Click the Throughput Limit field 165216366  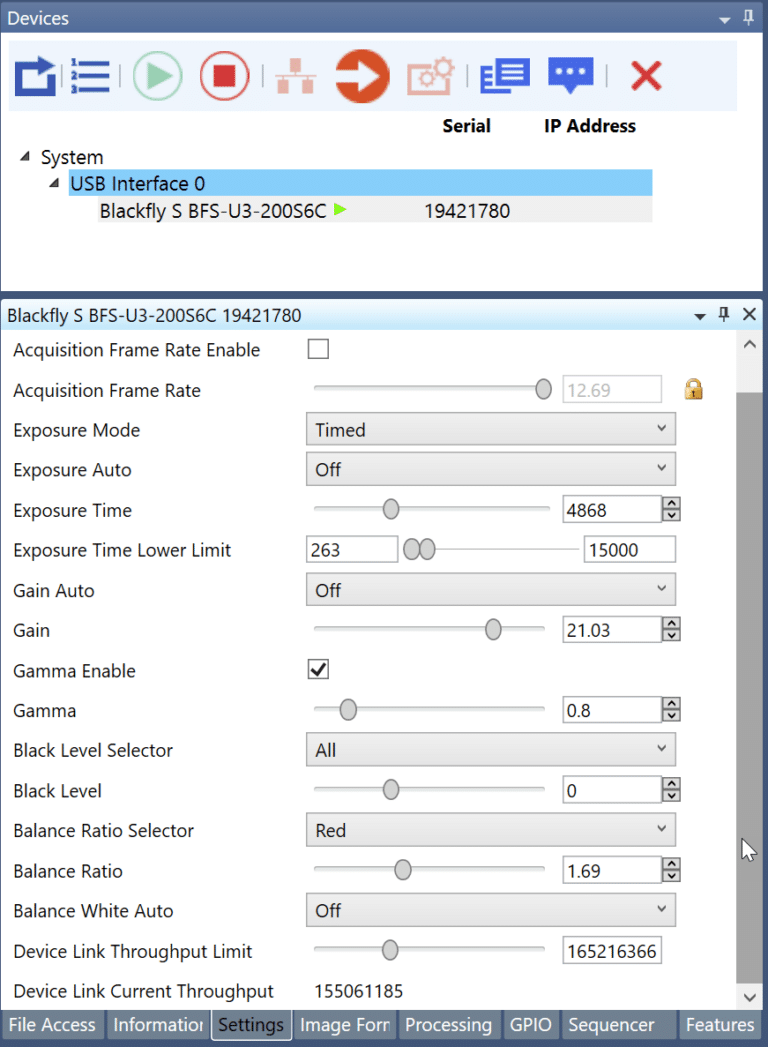612,950
